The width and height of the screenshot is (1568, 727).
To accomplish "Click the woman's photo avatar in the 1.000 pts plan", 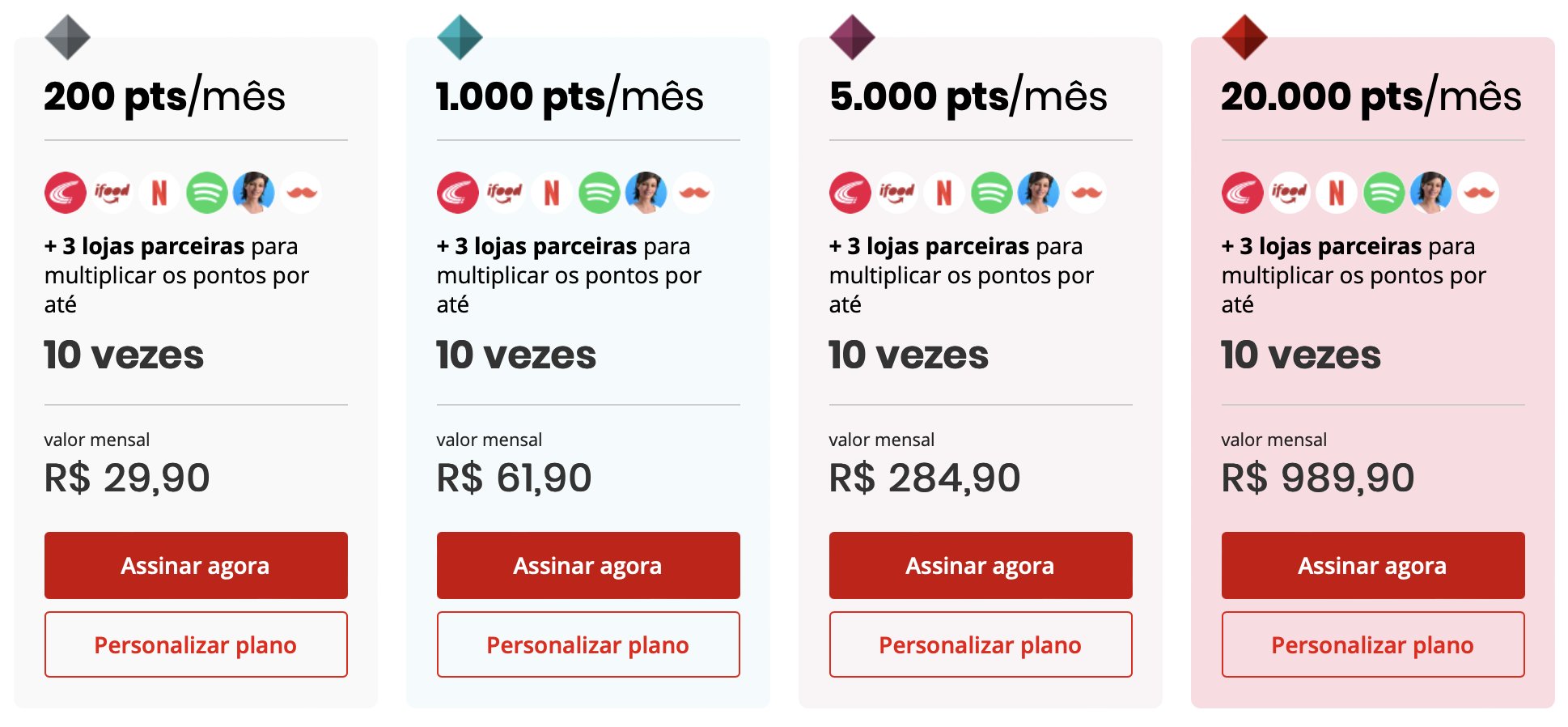I will pyautogui.click(x=646, y=193).
